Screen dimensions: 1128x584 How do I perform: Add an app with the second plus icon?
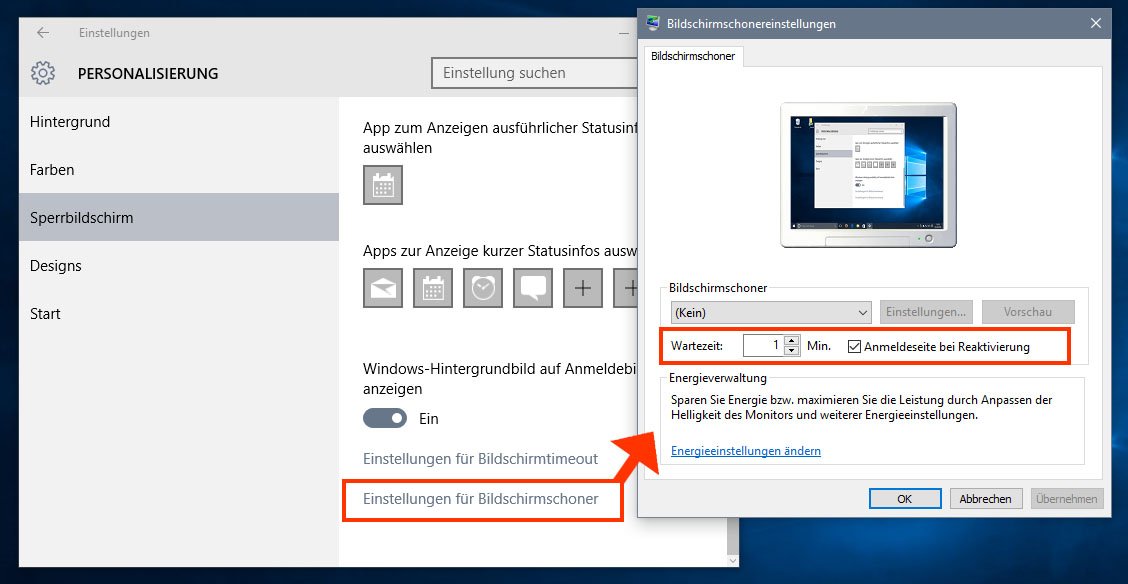630,288
